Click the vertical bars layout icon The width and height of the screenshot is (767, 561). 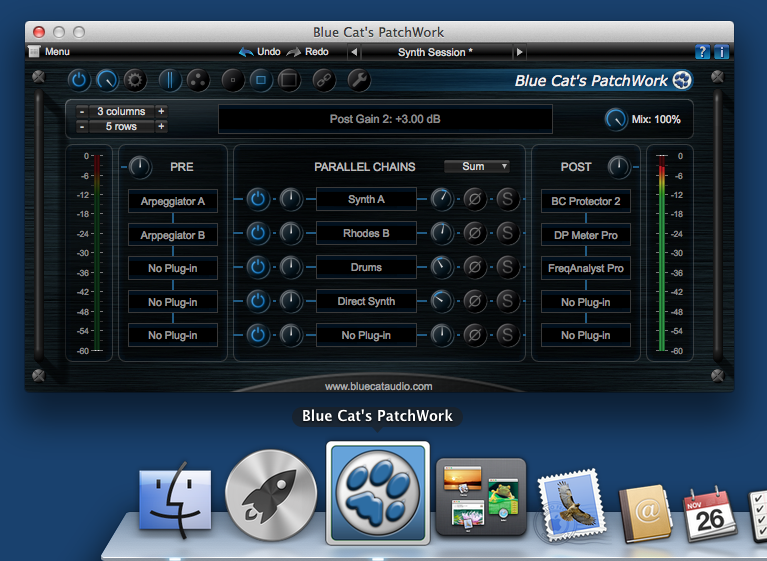[170, 80]
